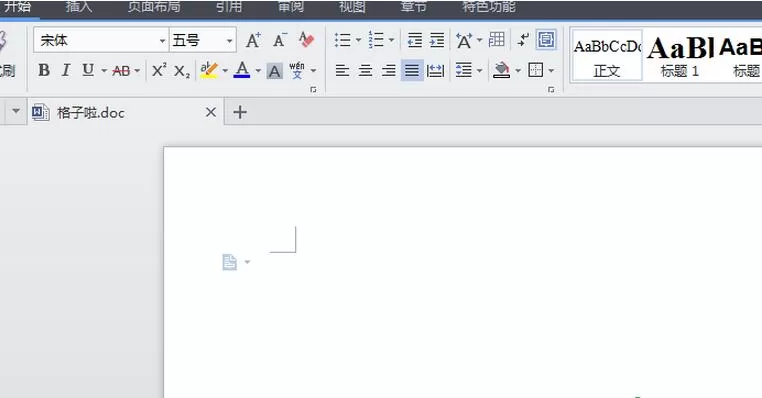The width and height of the screenshot is (762, 398).
Task: Apply 标题 1 style
Action: [x=679, y=56]
